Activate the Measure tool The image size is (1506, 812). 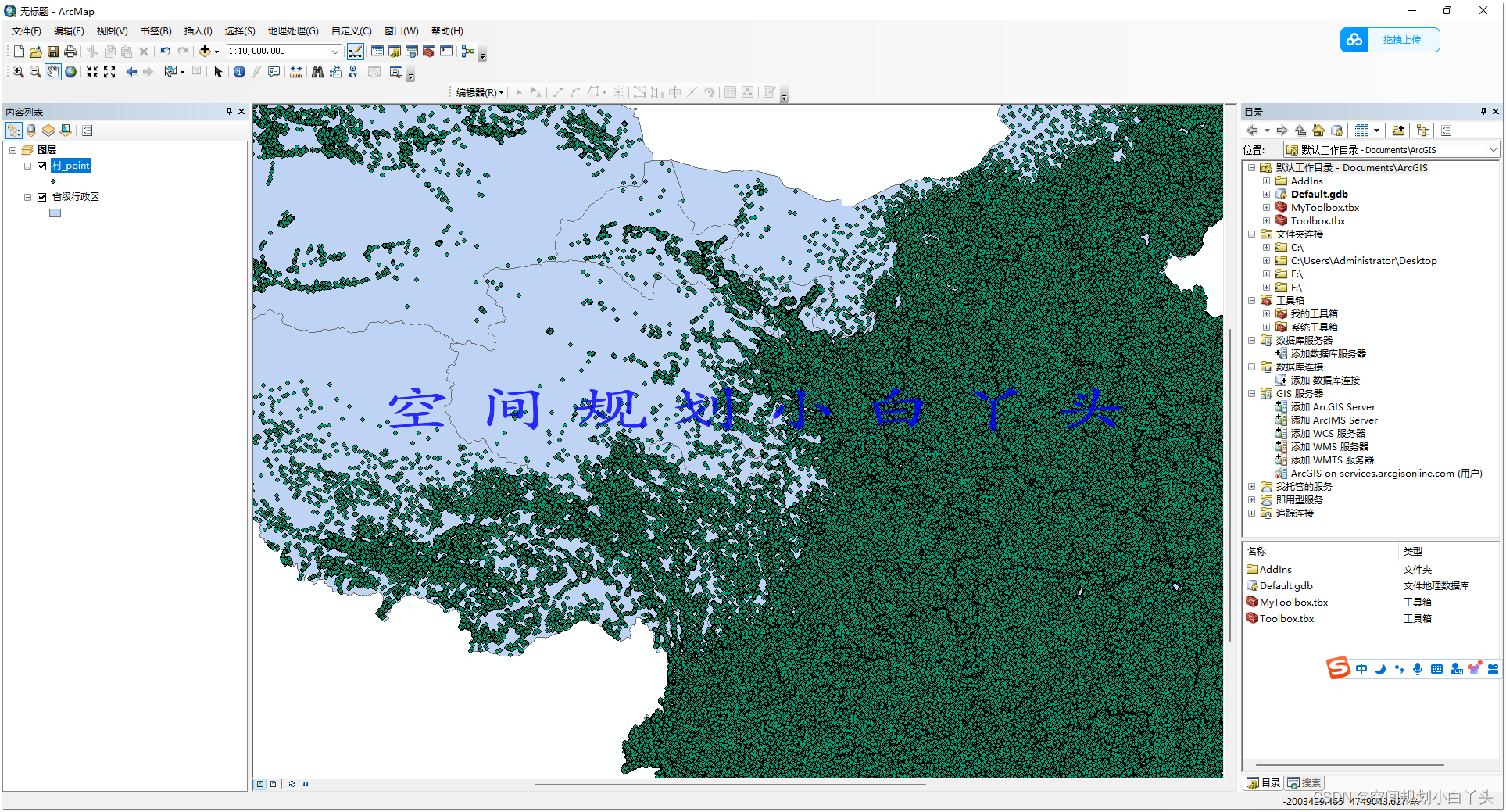click(296, 72)
